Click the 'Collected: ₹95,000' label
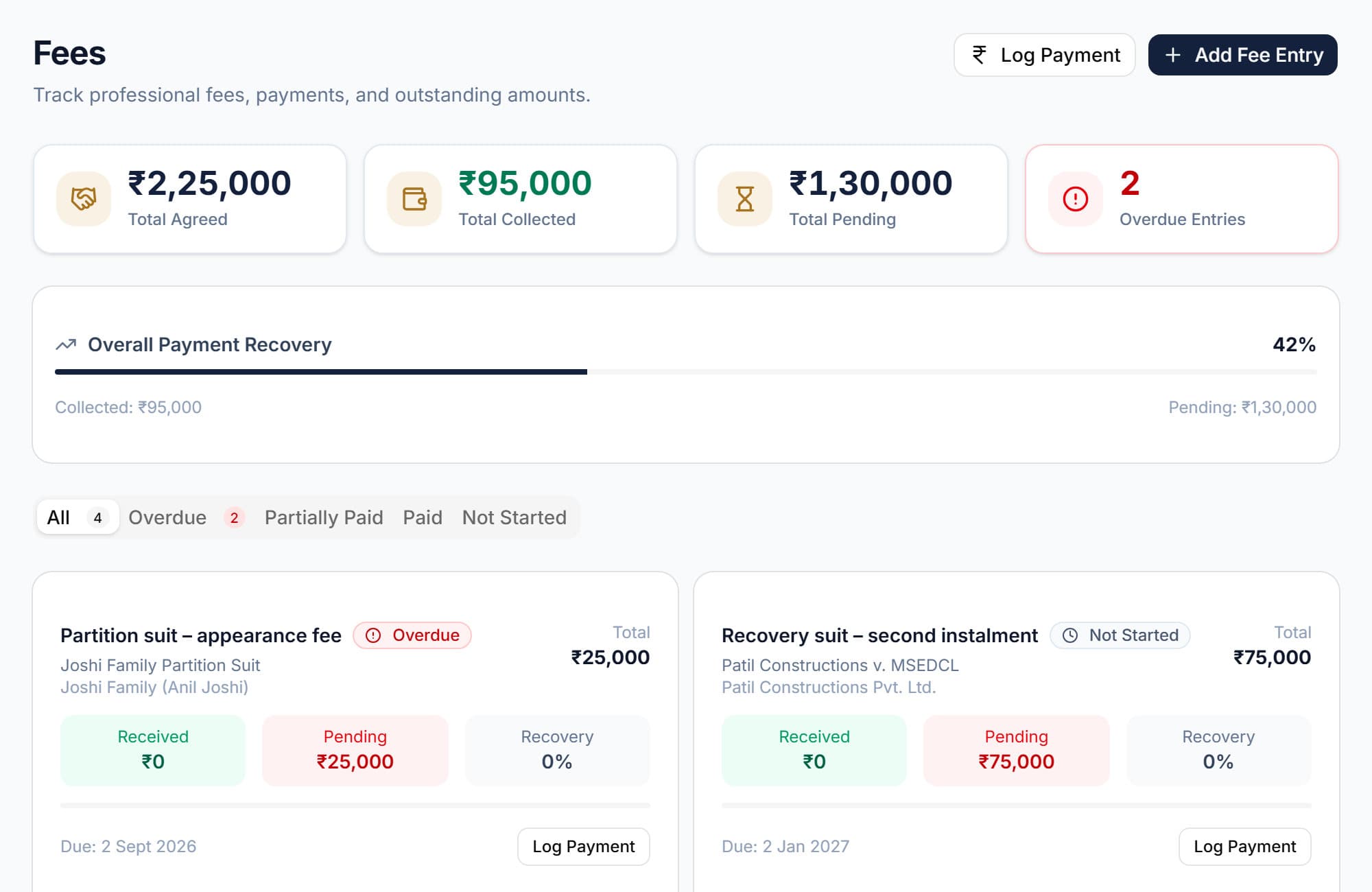 (x=128, y=408)
